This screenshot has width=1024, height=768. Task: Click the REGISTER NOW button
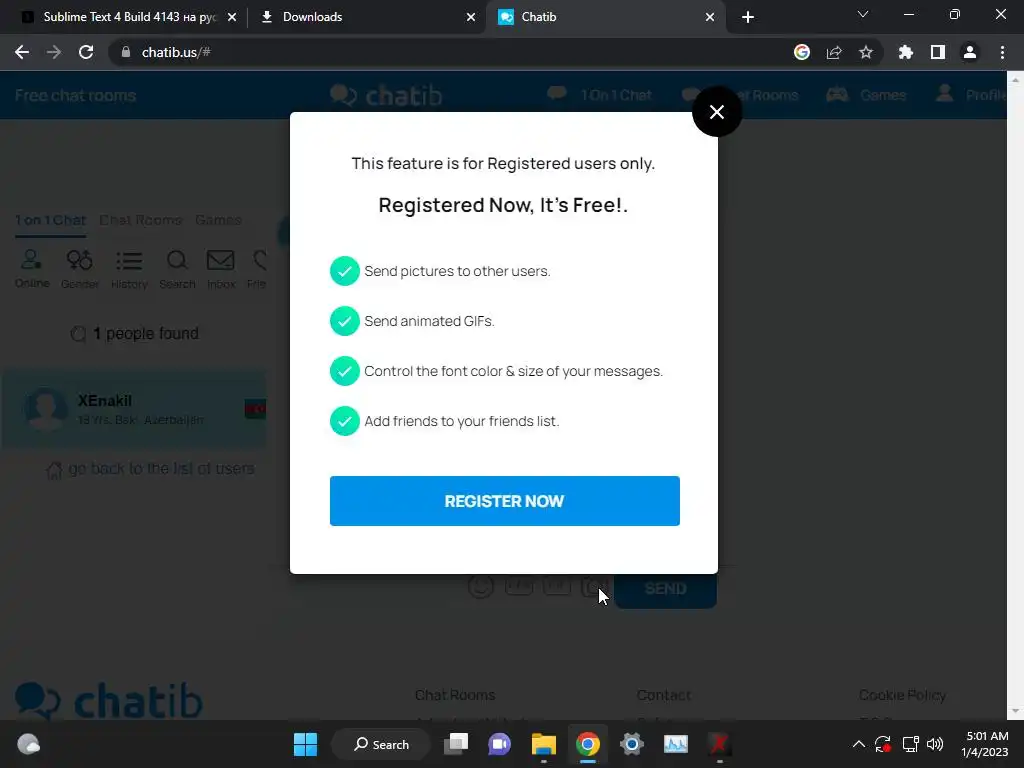(x=504, y=501)
